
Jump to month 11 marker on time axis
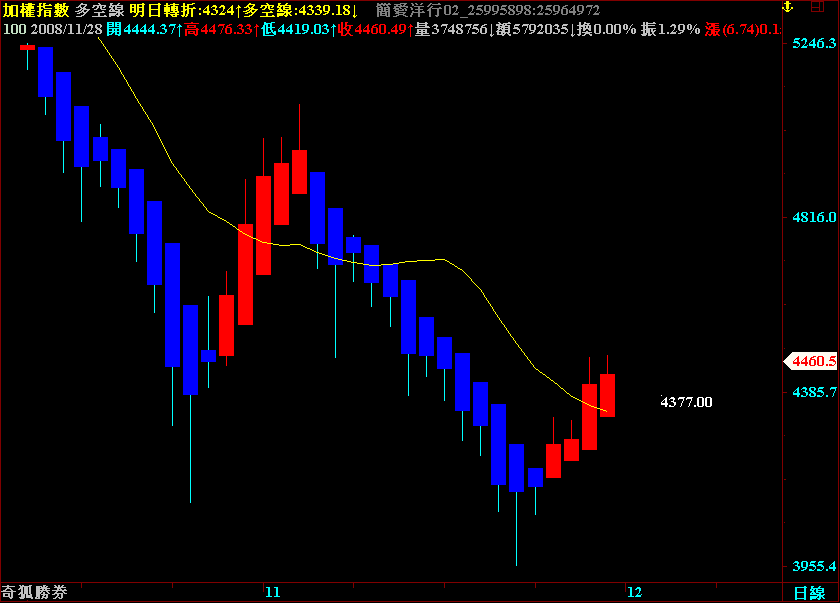coord(272,593)
